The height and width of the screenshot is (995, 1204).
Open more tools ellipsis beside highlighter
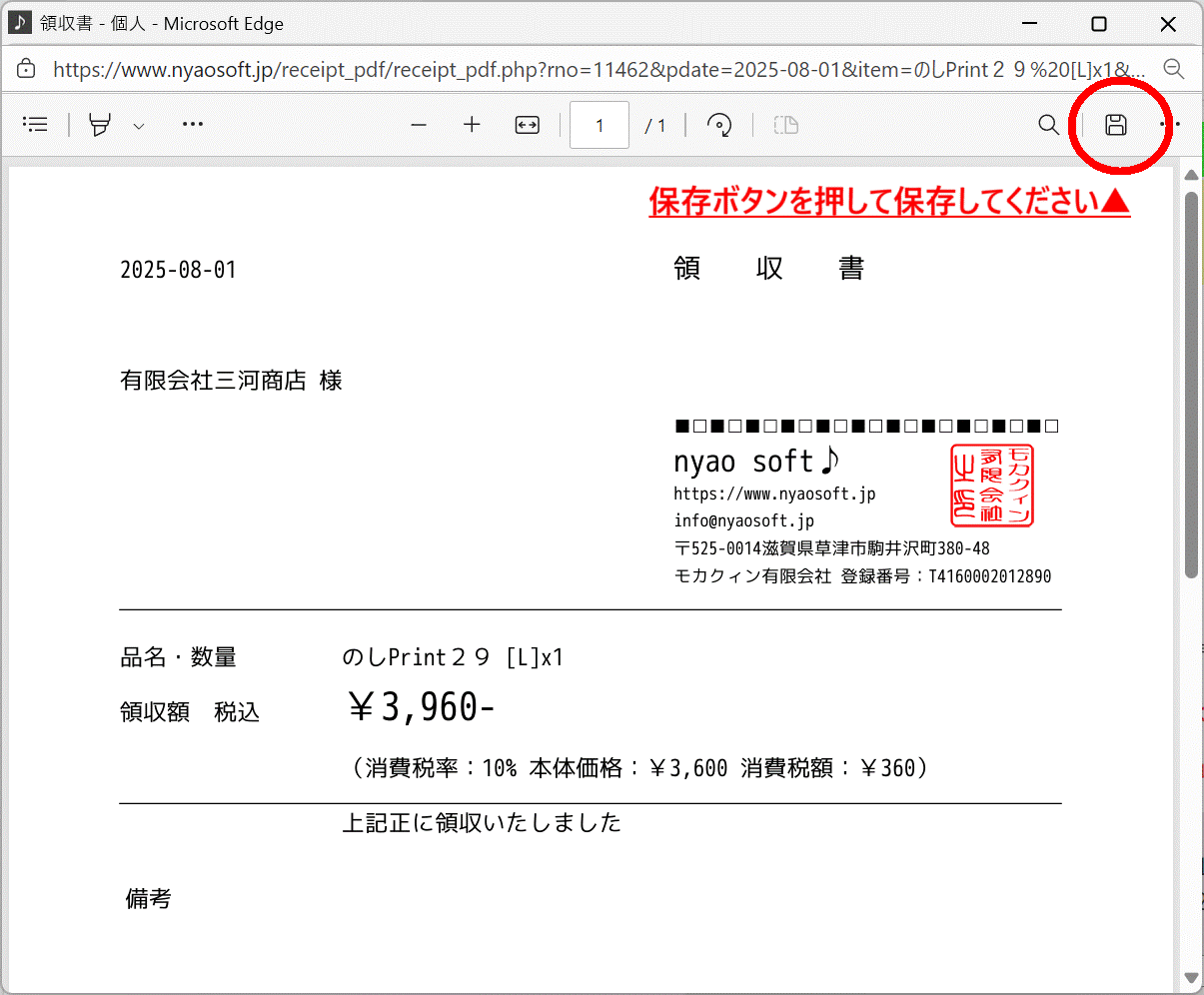pyautogui.click(x=193, y=125)
